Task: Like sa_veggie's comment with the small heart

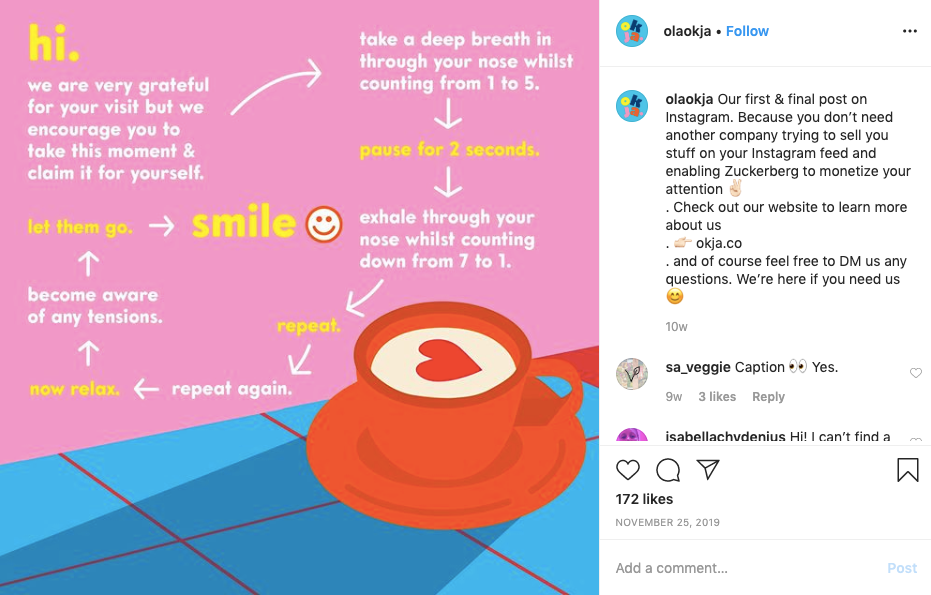Action: (x=916, y=373)
